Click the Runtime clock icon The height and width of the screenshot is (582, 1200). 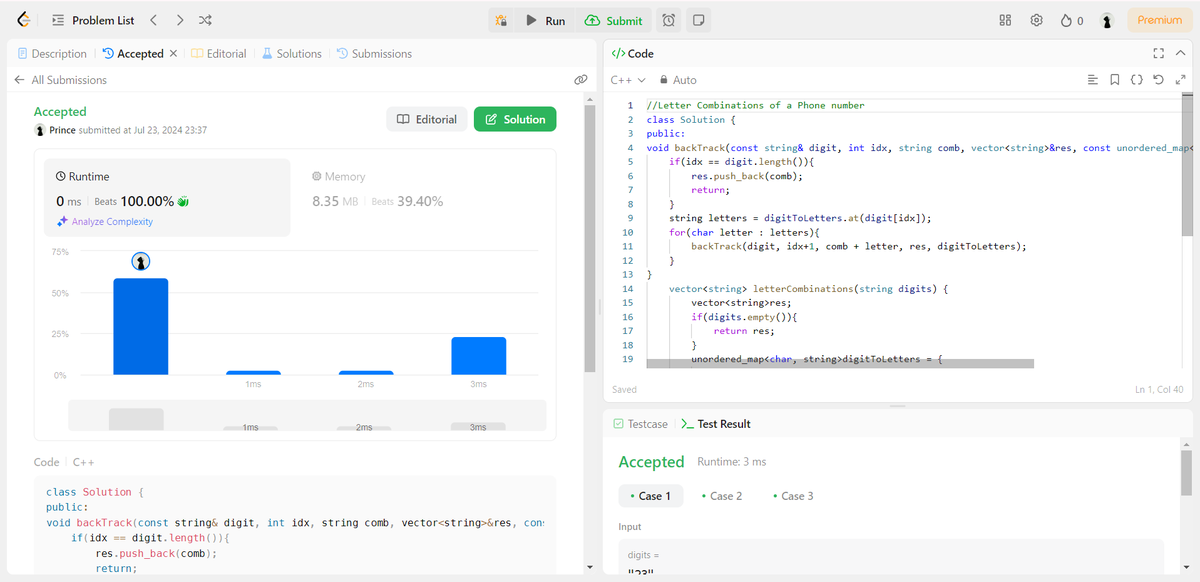click(61, 176)
